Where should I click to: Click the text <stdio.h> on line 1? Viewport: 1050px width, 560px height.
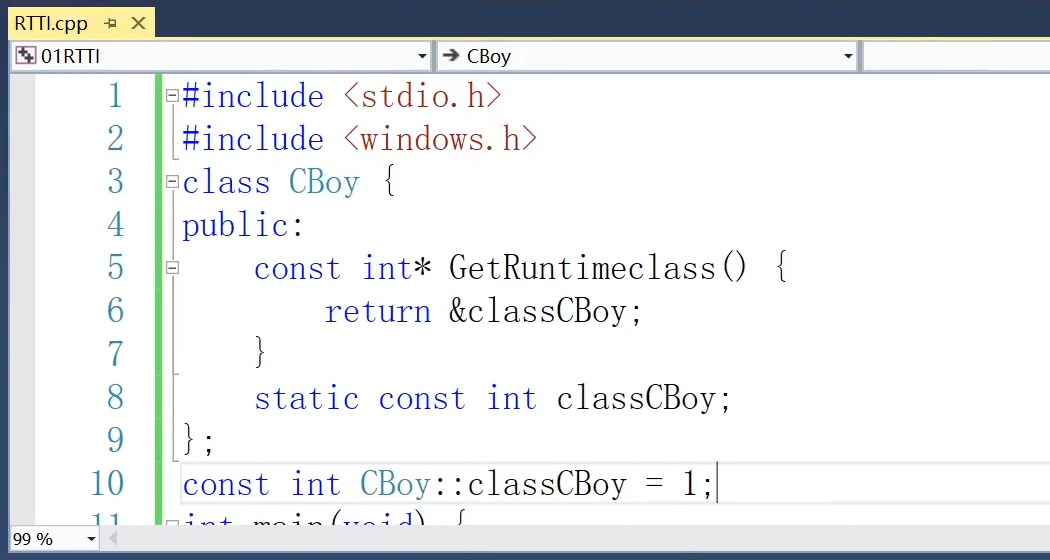[422, 96]
